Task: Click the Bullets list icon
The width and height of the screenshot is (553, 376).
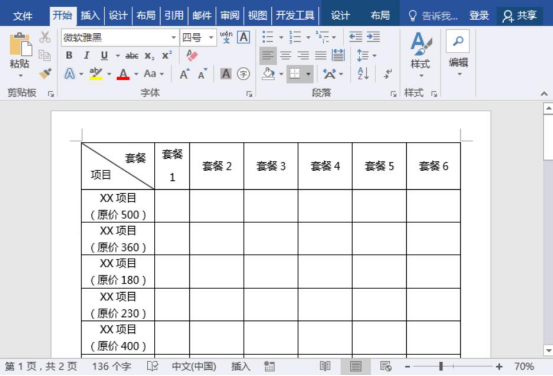Action: [268, 37]
